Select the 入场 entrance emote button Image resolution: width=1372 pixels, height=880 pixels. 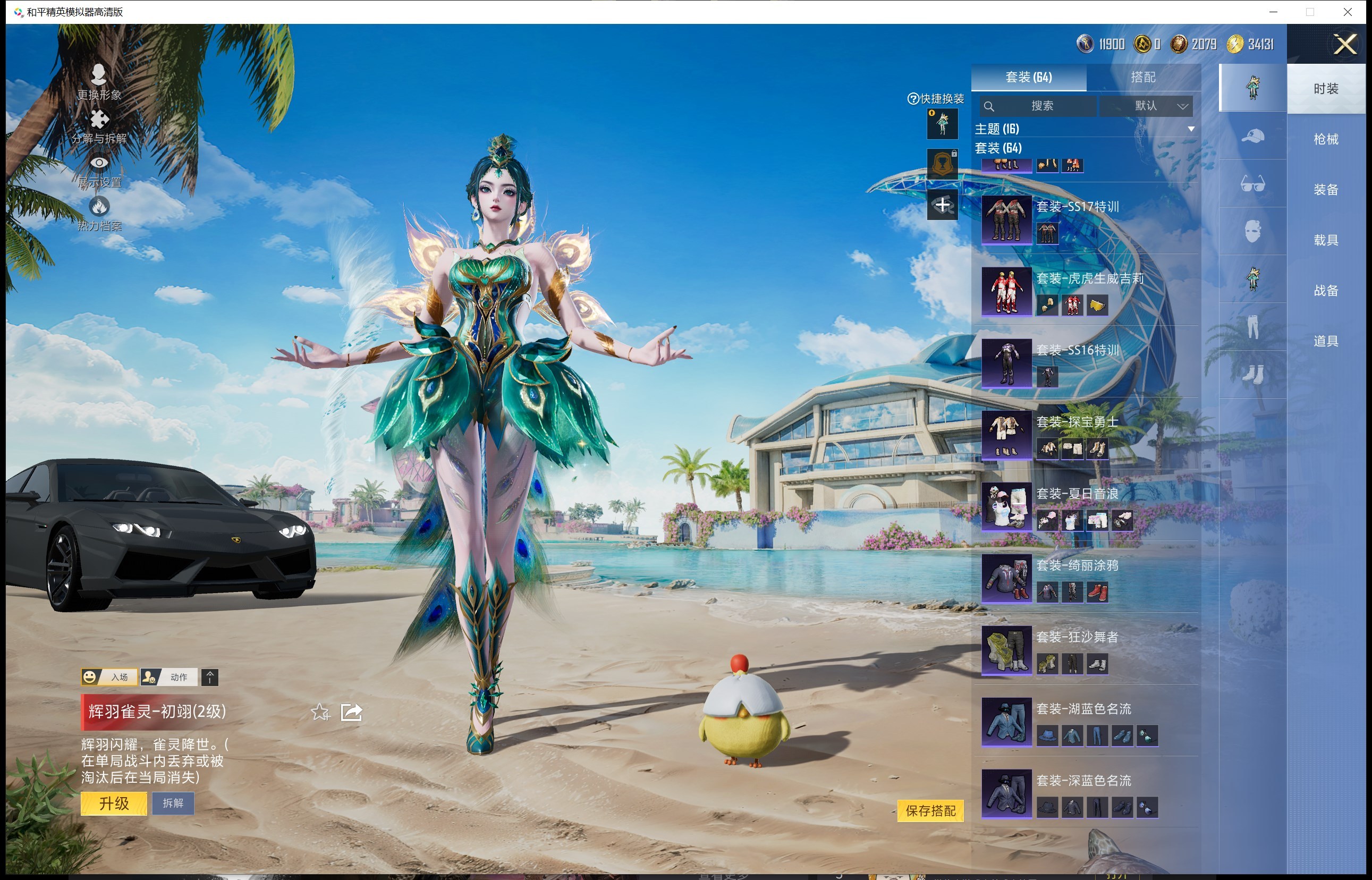click(x=109, y=677)
